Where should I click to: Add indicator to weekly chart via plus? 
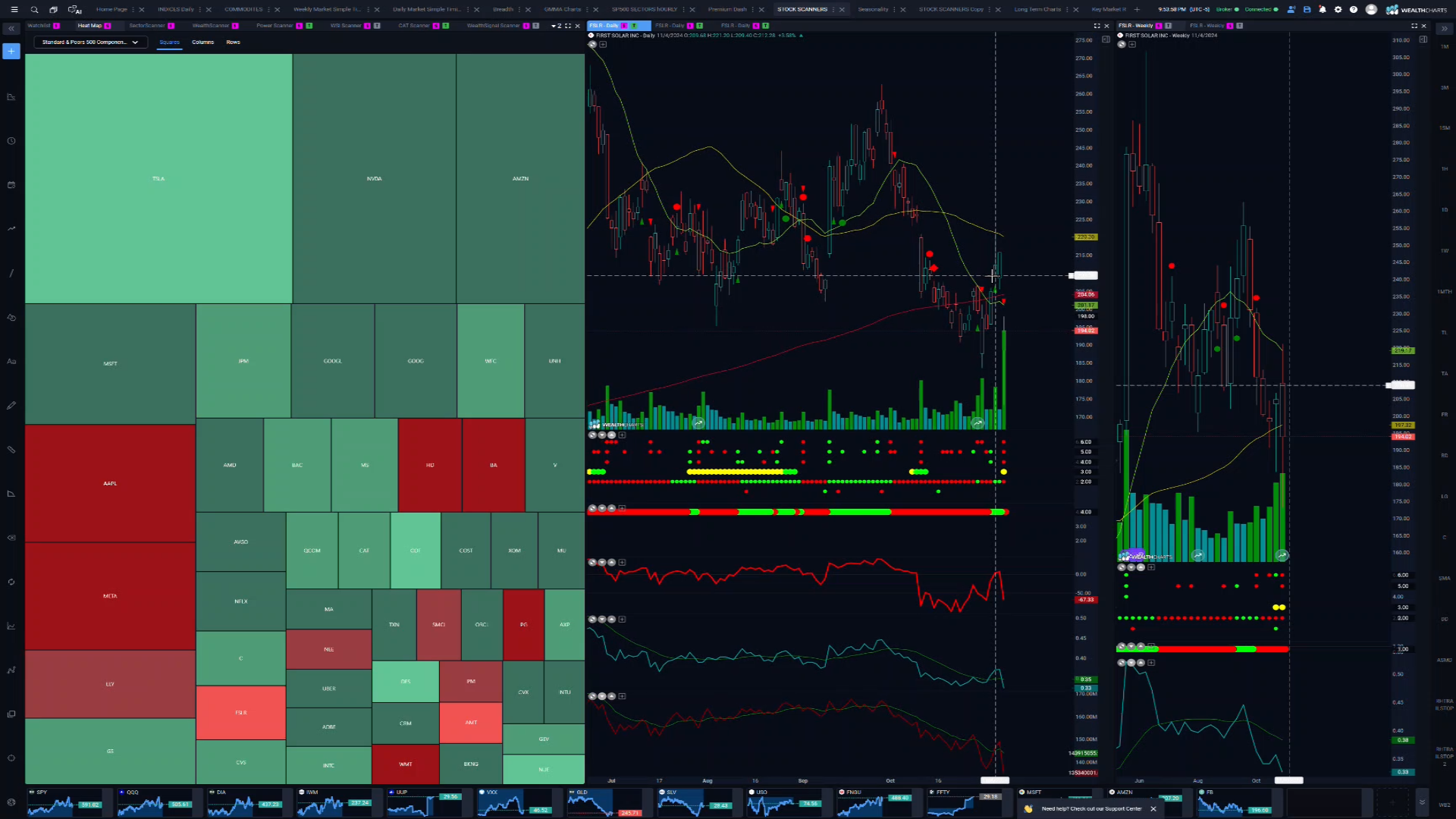click(x=1132, y=45)
